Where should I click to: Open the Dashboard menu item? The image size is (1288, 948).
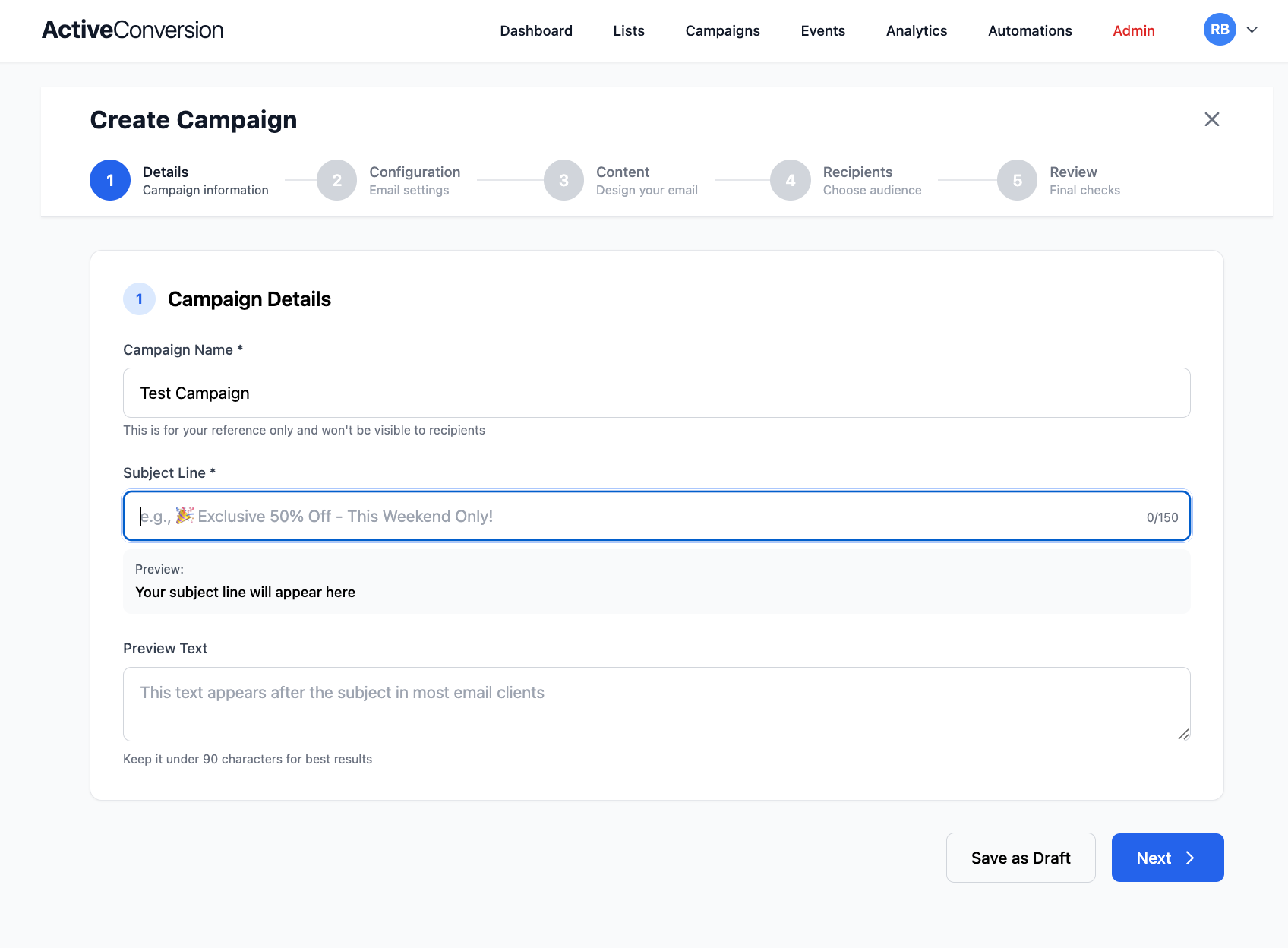click(535, 30)
